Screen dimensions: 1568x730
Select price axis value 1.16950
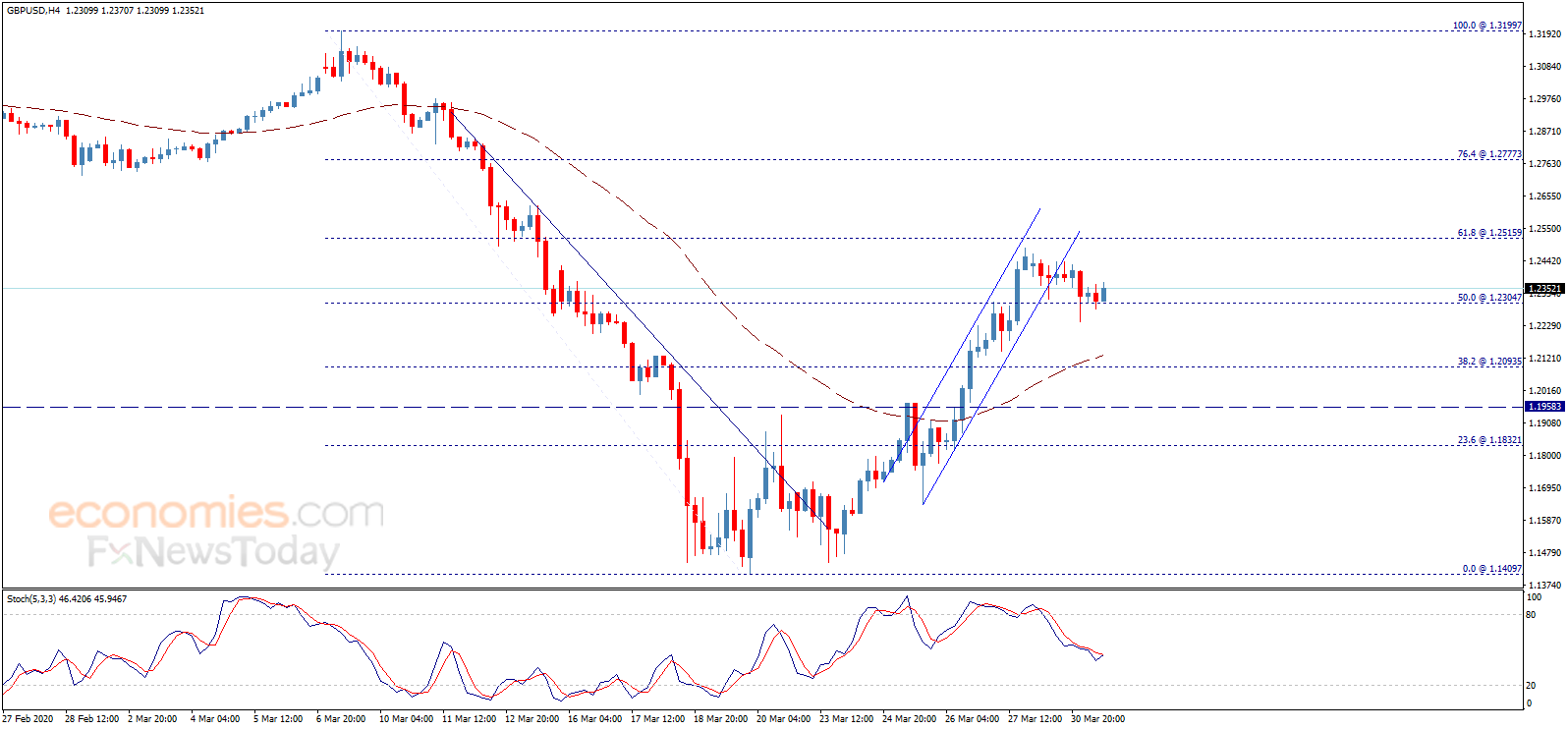(x=1544, y=488)
